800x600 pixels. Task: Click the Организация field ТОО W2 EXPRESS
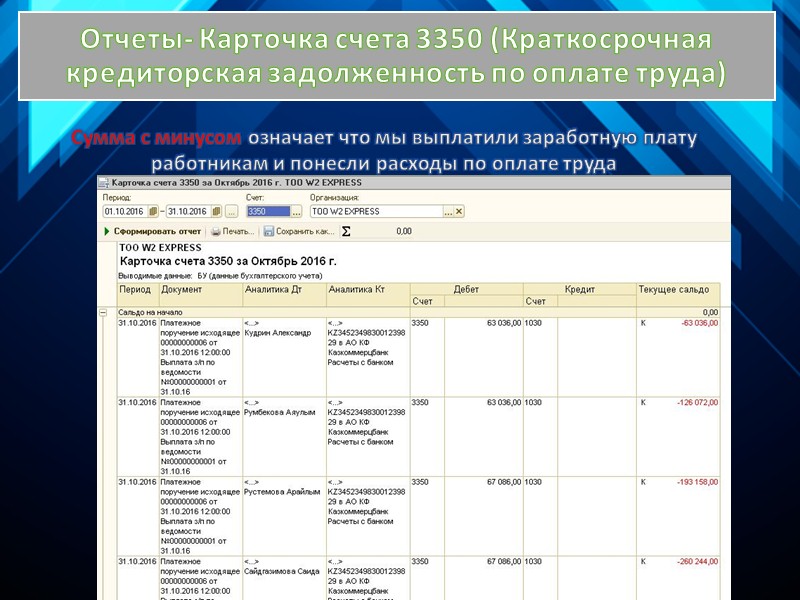tap(377, 211)
